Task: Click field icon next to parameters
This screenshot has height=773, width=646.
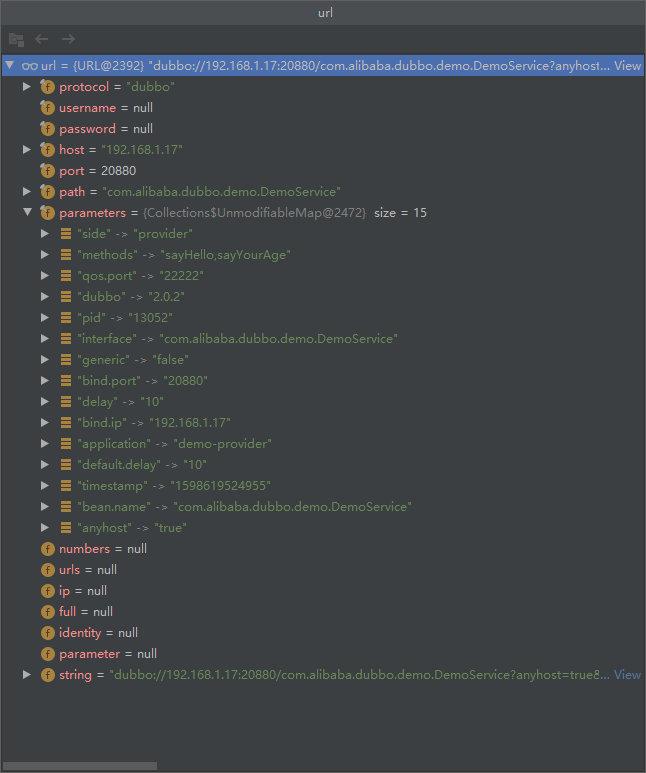Action: (47, 213)
